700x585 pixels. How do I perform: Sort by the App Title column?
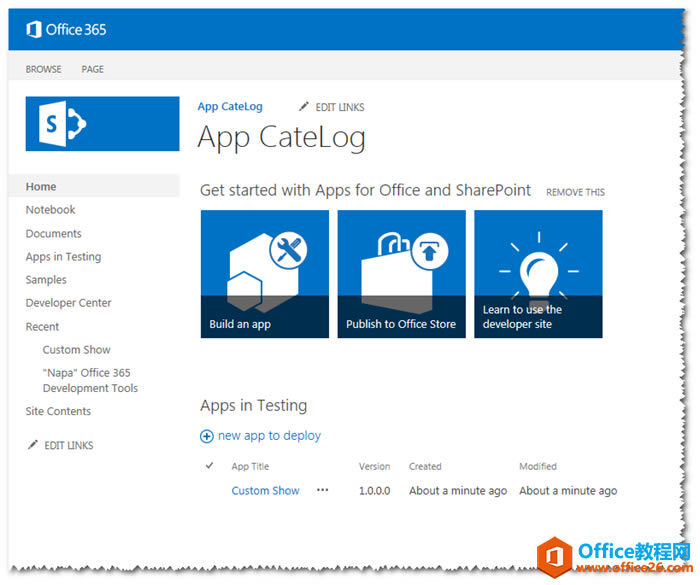pyautogui.click(x=250, y=466)
